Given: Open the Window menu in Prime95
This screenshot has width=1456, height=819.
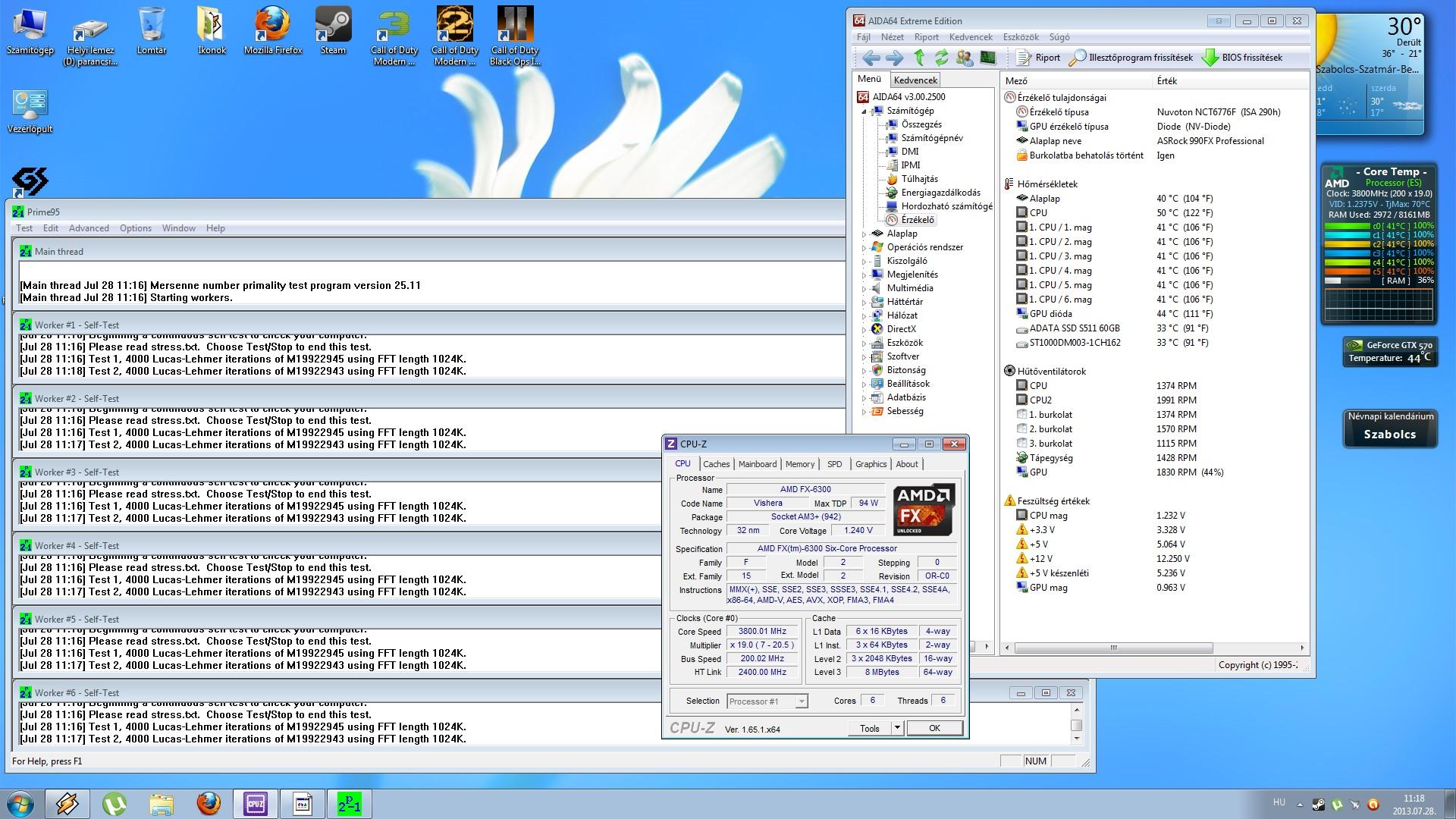Looking at the screenshot, I should coord(179,228).
